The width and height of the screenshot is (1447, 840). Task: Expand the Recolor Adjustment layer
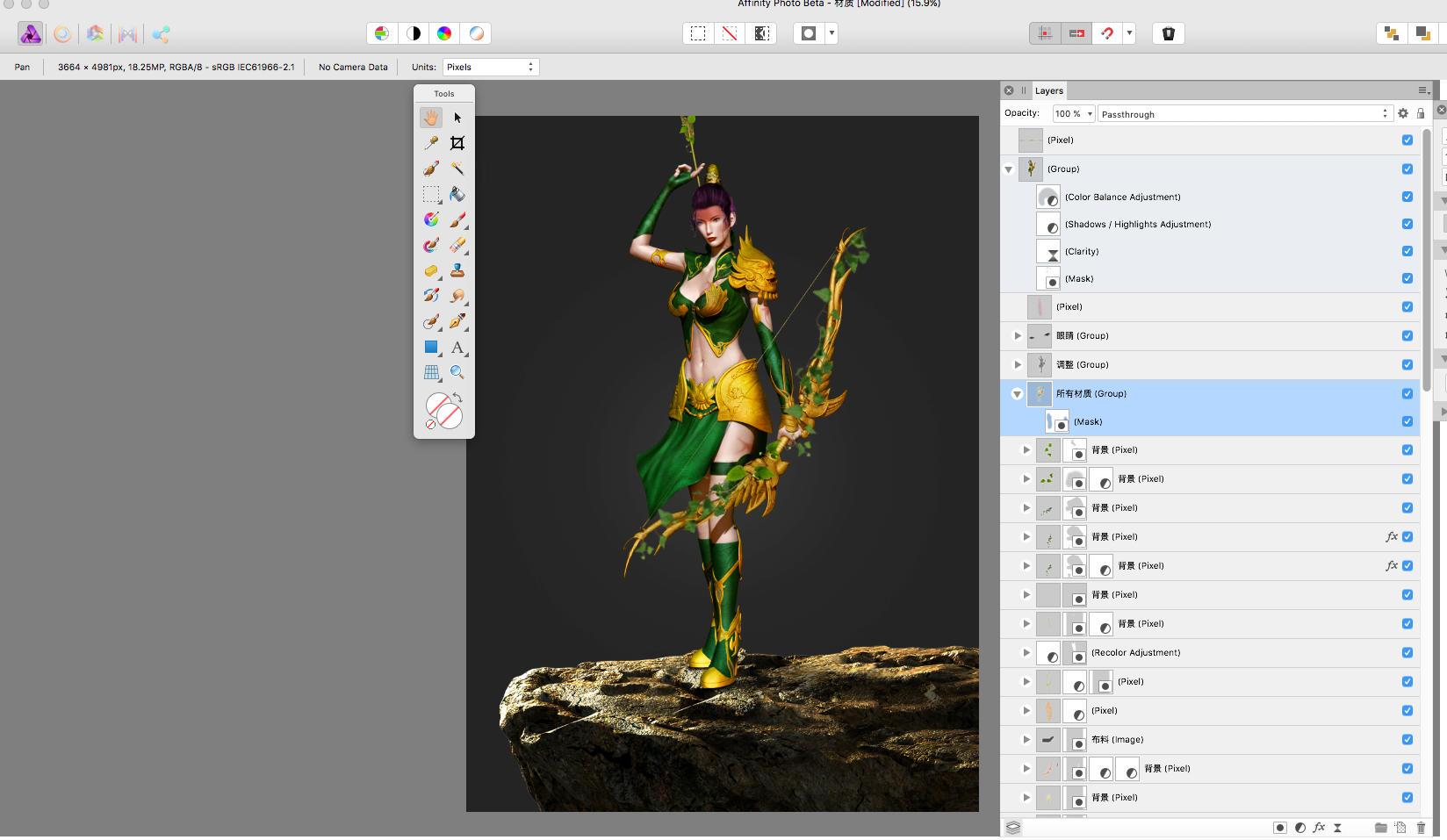point(1026,652)
